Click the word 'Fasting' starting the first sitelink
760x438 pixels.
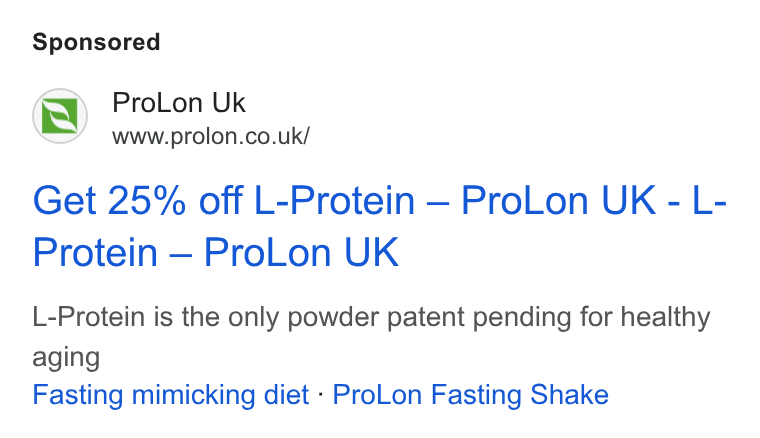coord(78,394)
